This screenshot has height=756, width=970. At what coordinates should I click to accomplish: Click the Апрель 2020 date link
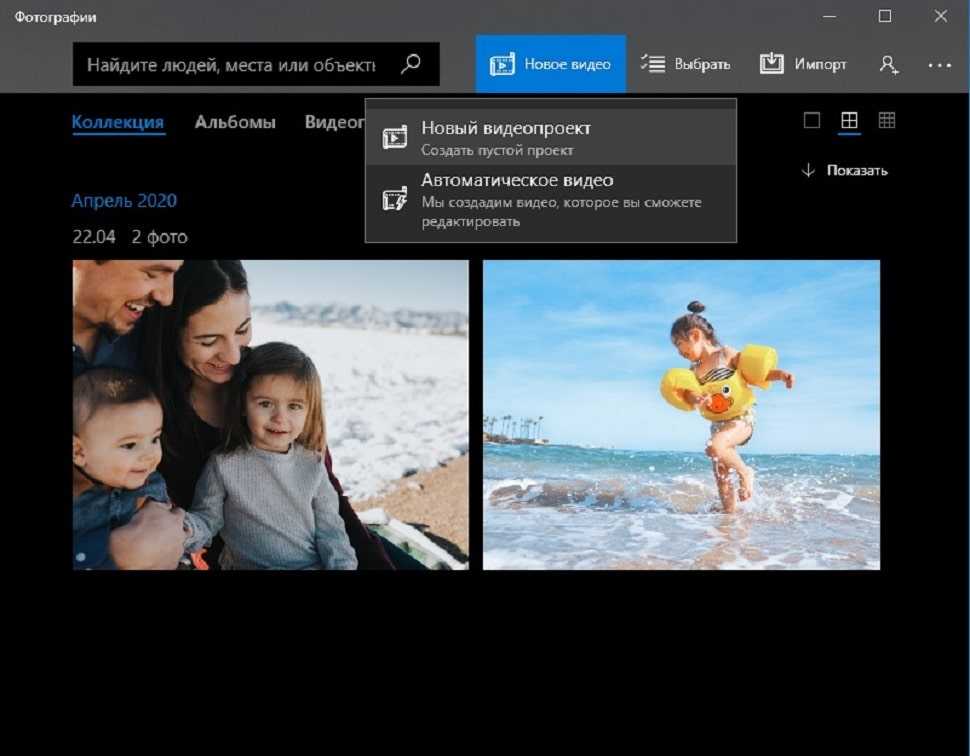124,201
